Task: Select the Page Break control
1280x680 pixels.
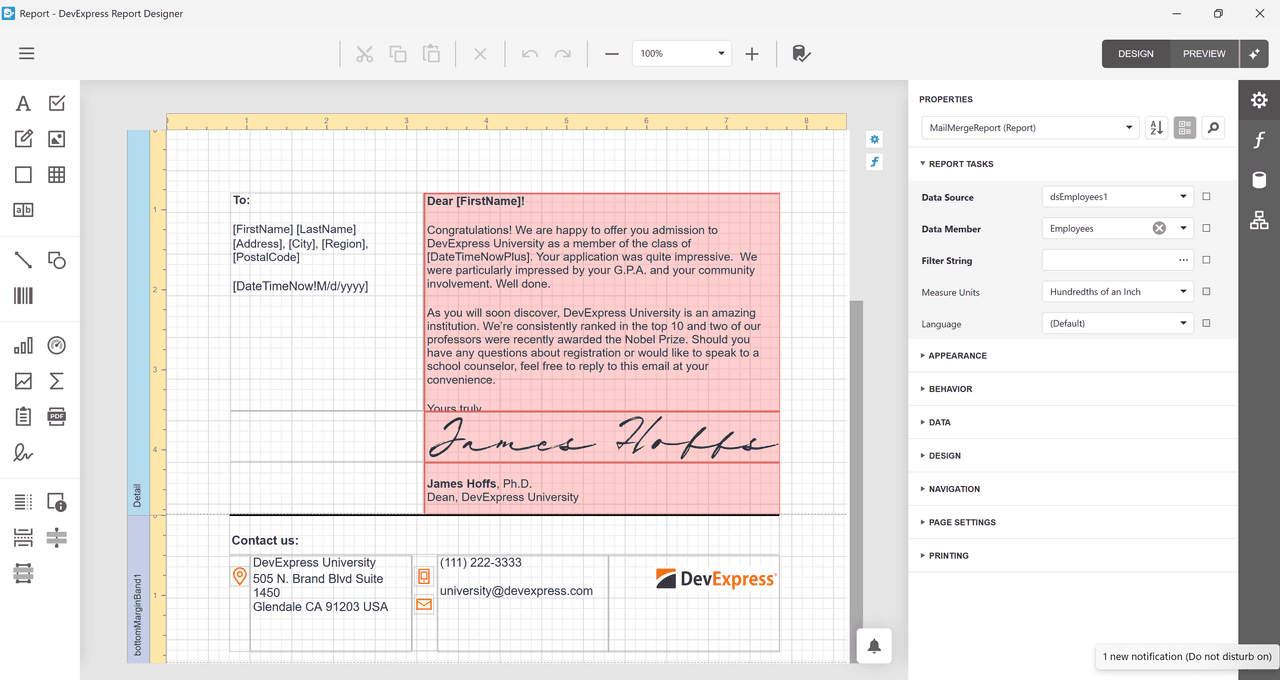Action: [x=23, y=538]
